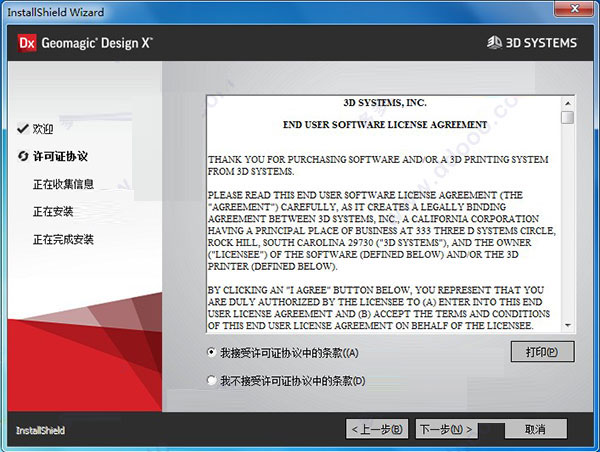Image resolution: width=600 pixels, height=452 pixels.
Task: Close the InstallShield Wizard window
Action: click(574, 8)
